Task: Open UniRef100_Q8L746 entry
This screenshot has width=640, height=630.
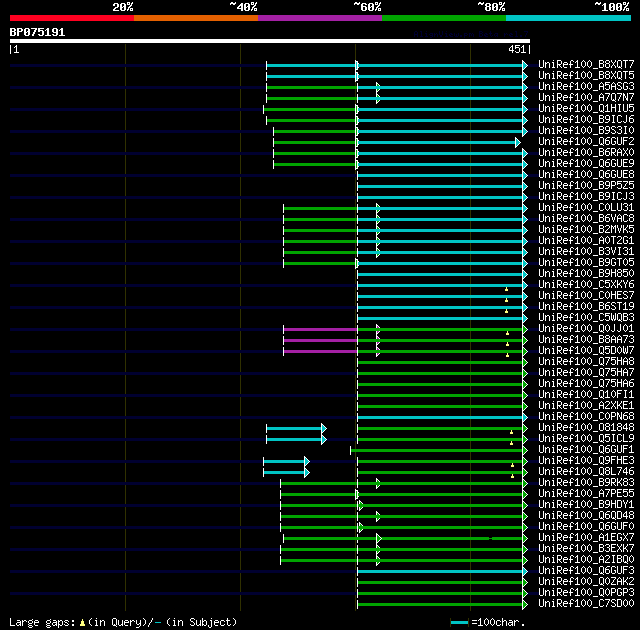Action: click(586, 472)
